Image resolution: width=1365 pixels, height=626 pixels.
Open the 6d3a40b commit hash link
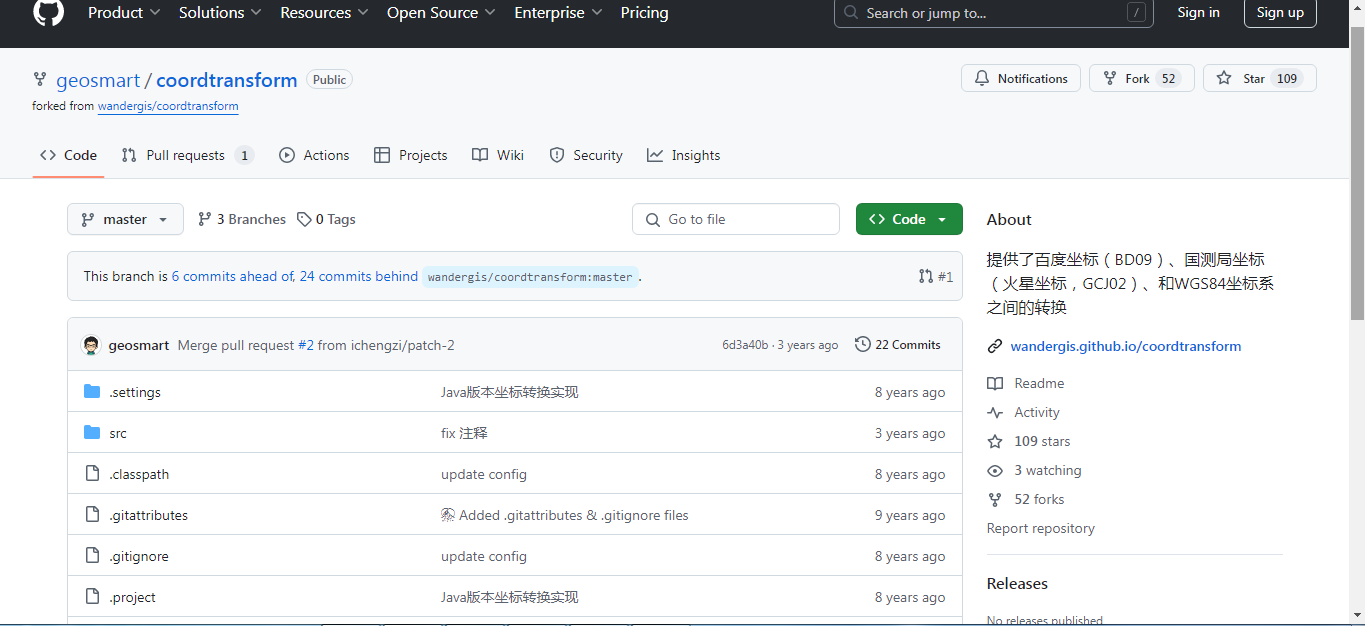point(745,345)
